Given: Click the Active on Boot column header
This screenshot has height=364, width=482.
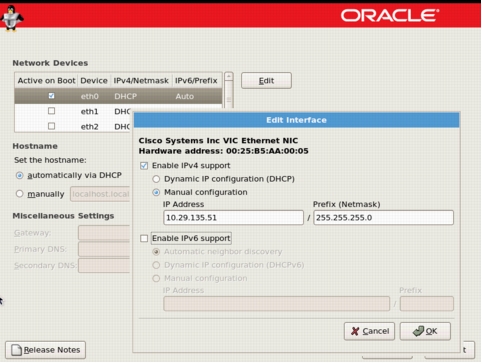Looking at the screenshot, I should click(46, 81).
